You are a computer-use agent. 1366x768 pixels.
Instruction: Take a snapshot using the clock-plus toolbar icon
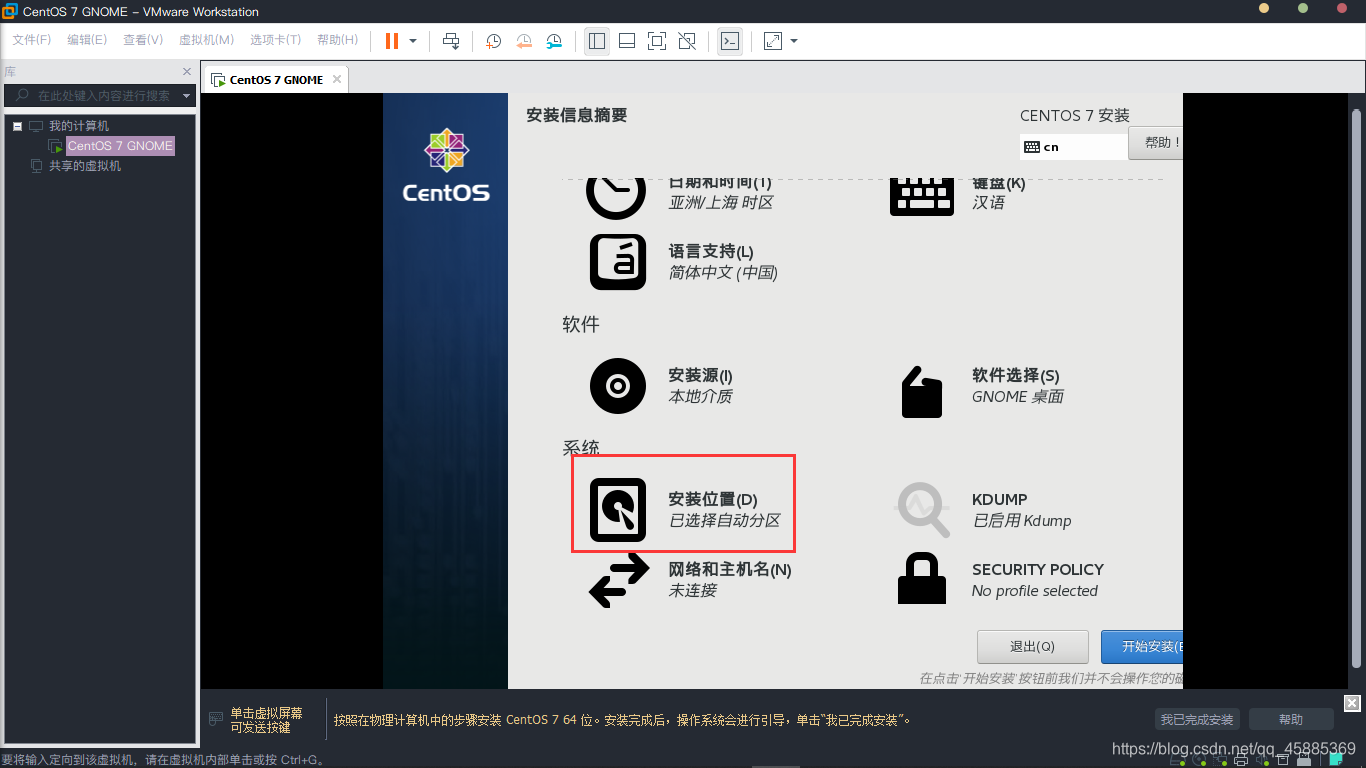click(494, 41)
